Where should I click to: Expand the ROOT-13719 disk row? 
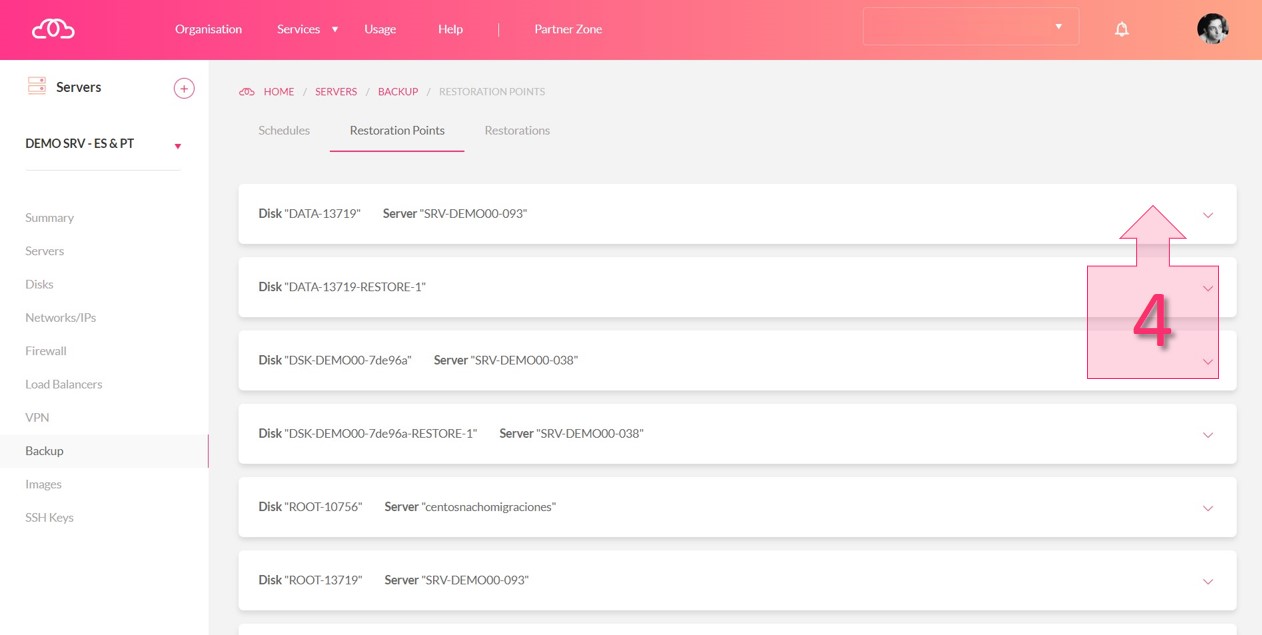1207,581
